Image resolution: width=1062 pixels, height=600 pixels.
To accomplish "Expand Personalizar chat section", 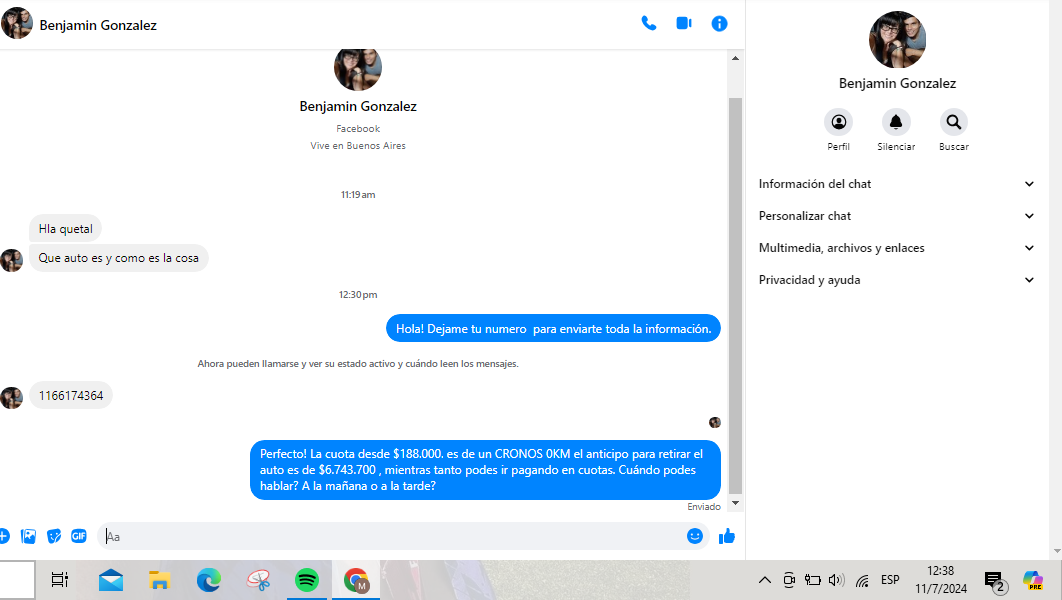I will click(x=897, y=216).
